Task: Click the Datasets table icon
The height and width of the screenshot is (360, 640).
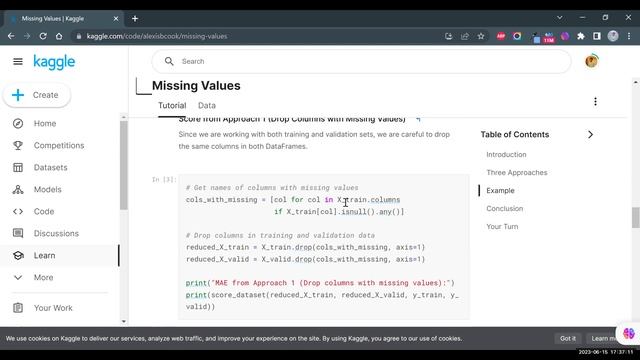Action: tap(18, 168)
